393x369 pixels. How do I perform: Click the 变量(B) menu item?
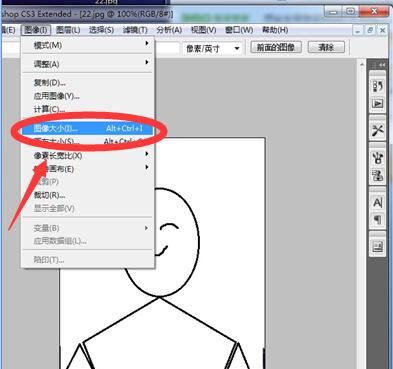(87, 228)
